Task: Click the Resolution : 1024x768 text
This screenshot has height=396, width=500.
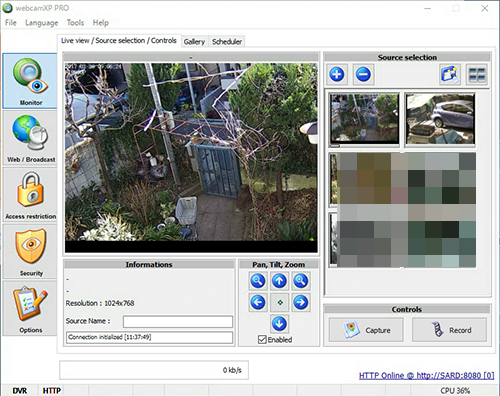Action: pyautogui.click(x=100, y=303)
